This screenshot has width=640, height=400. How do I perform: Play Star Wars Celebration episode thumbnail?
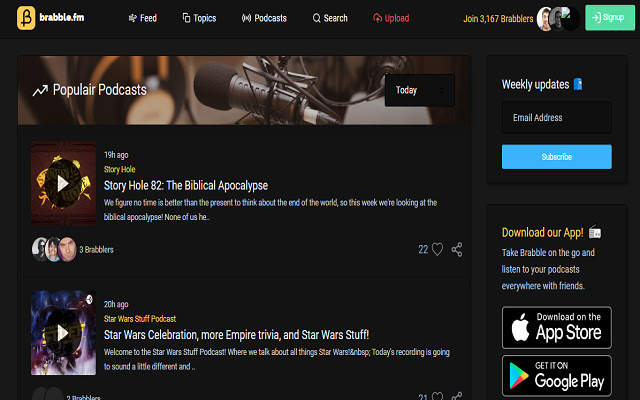(x=64, y=333)
